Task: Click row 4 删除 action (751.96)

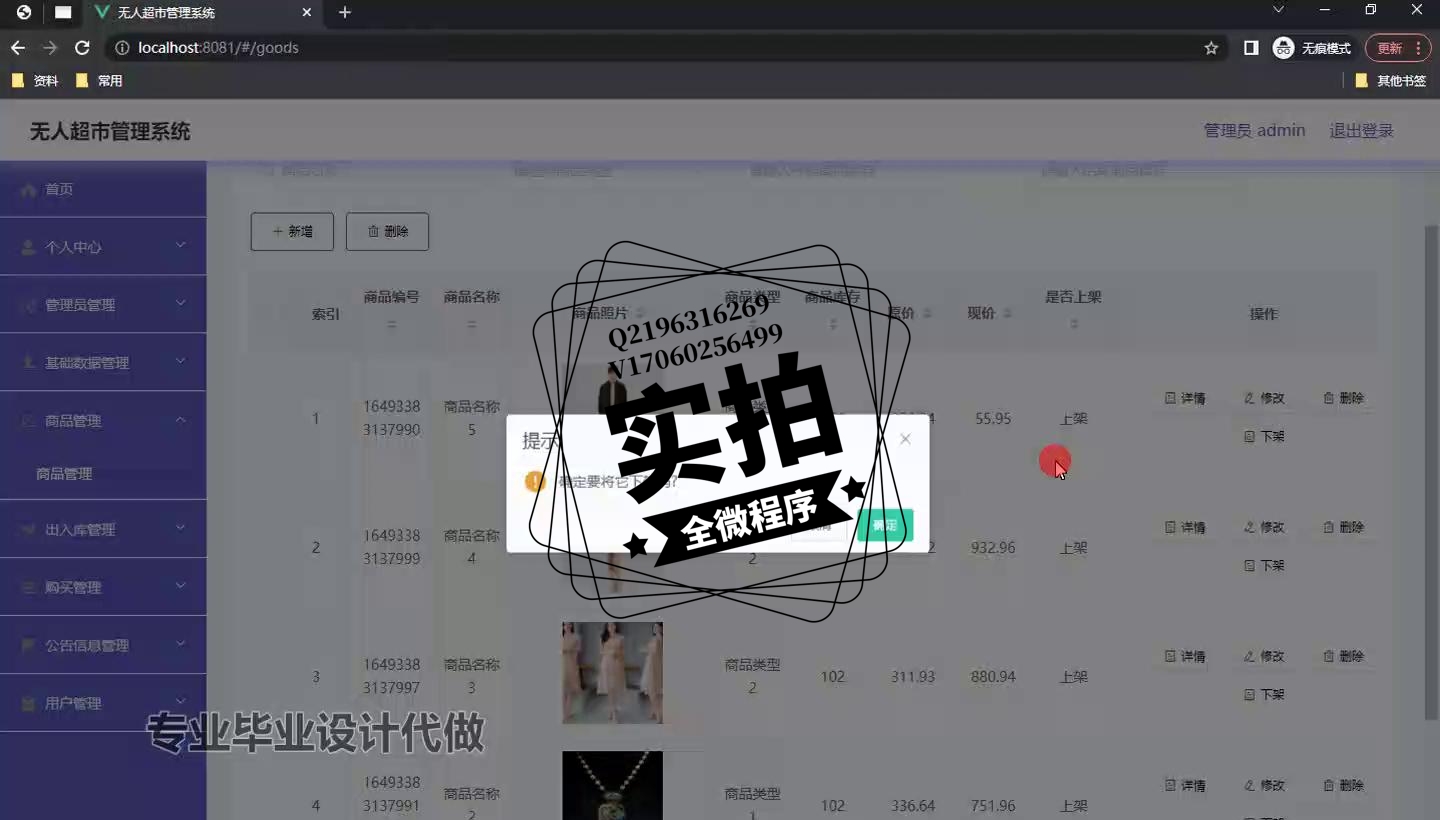Action: [x=1343, y=785]
